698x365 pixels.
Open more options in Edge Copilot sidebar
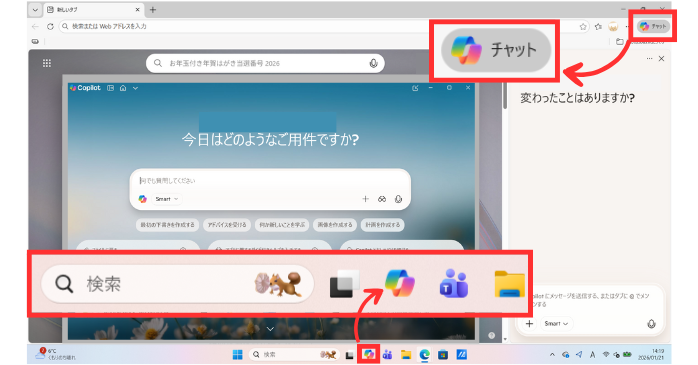[649, 59]
